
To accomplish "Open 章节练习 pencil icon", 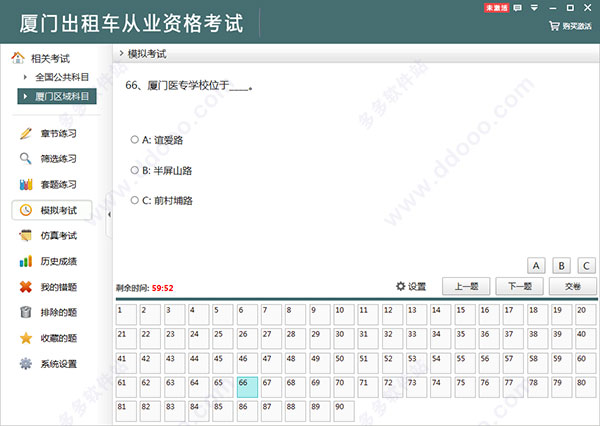I will click(26, 133).
